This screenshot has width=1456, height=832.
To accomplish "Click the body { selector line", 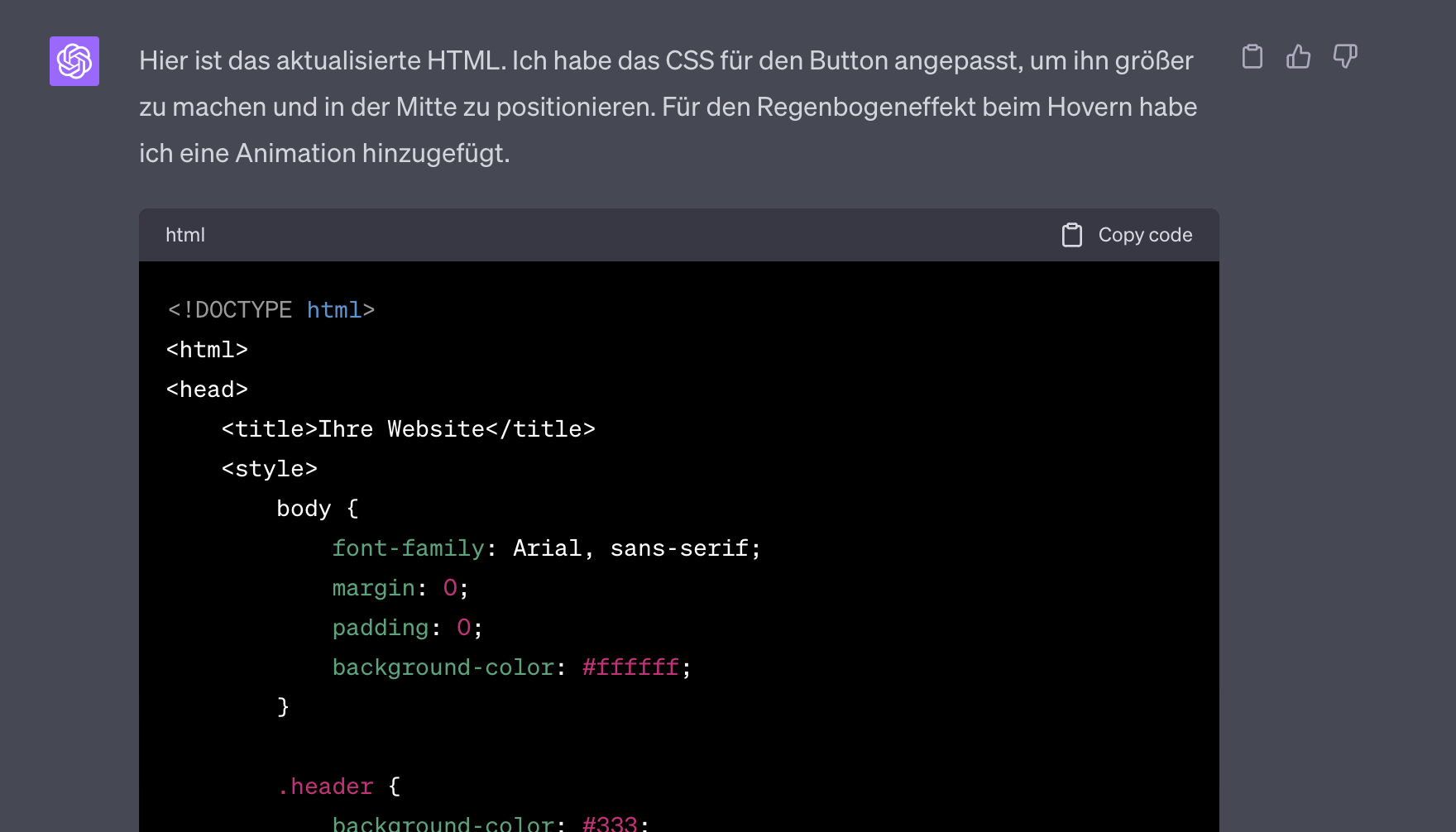I will pos(318,509).
